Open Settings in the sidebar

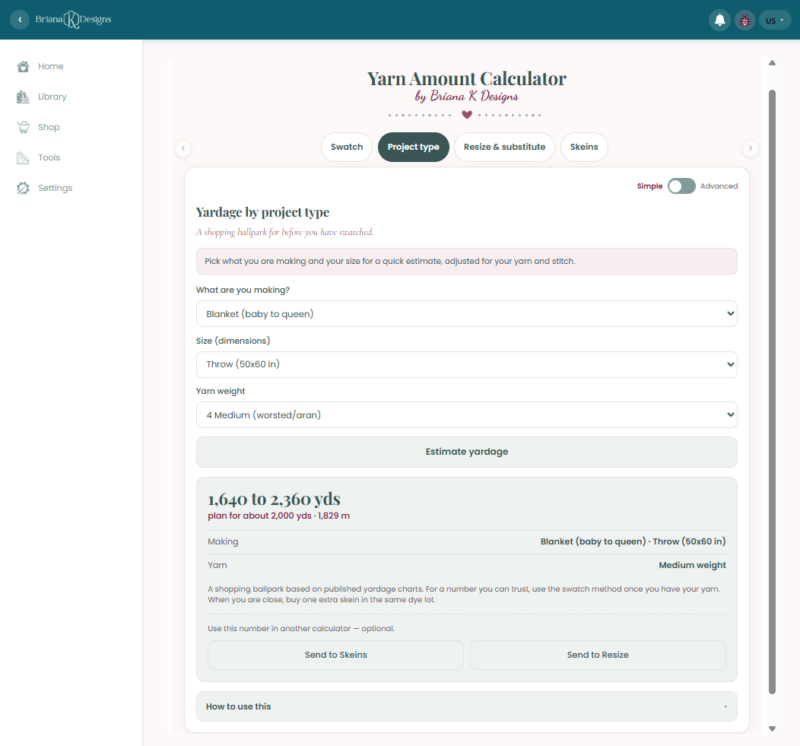[x=55, y=188]
